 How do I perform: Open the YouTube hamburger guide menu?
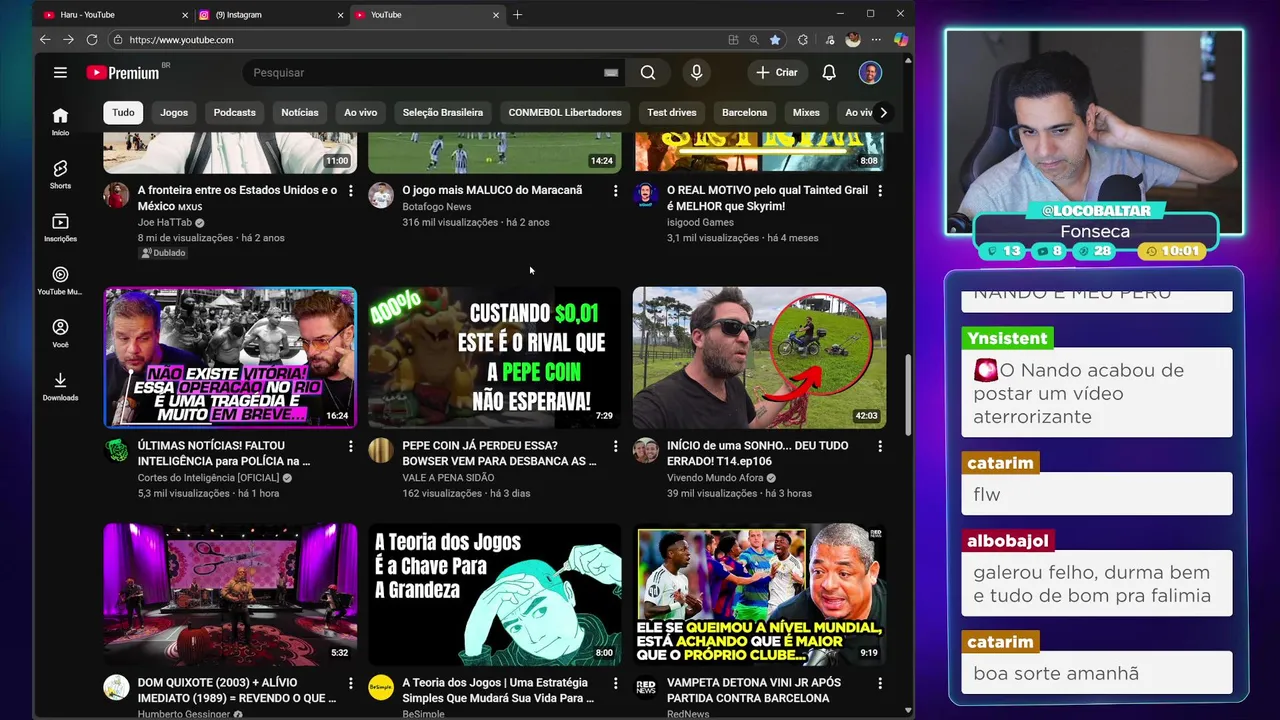pyautogui.click(x=60, y=72)
